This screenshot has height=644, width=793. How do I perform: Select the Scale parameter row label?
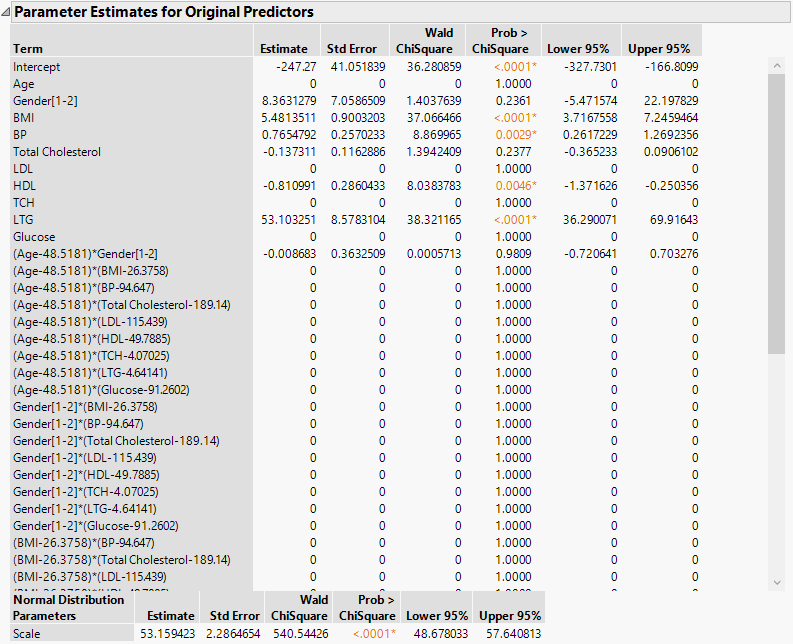(x=27, y=633)
